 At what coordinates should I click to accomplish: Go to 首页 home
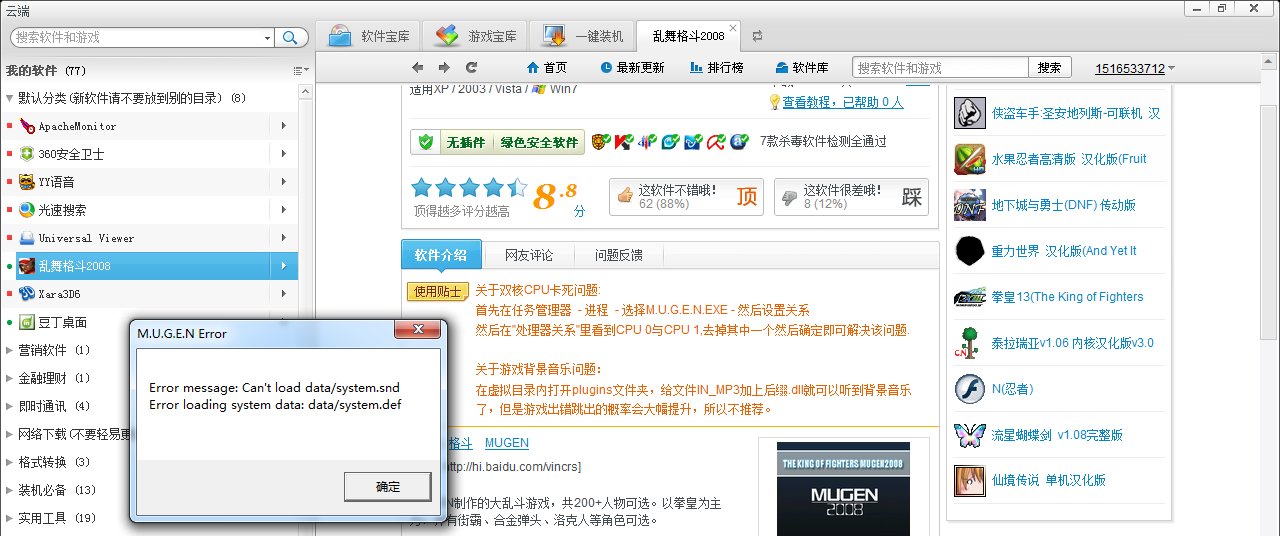546,68
